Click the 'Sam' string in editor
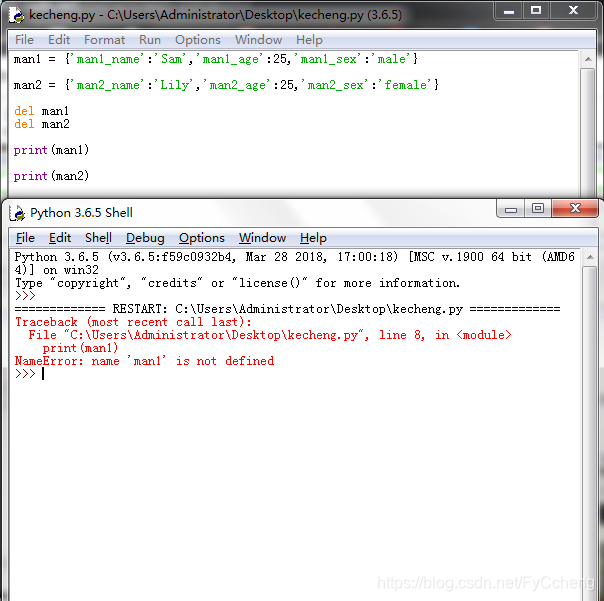 (172, 59)
